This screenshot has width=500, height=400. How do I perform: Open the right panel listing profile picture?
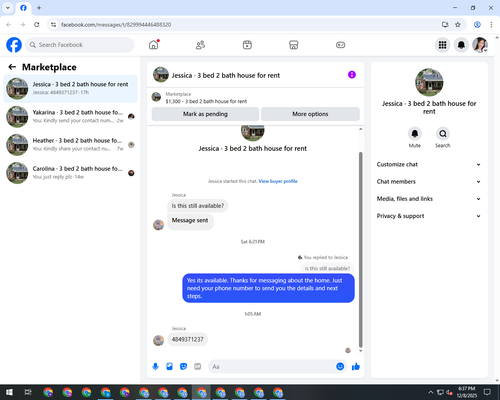[429, 82]
